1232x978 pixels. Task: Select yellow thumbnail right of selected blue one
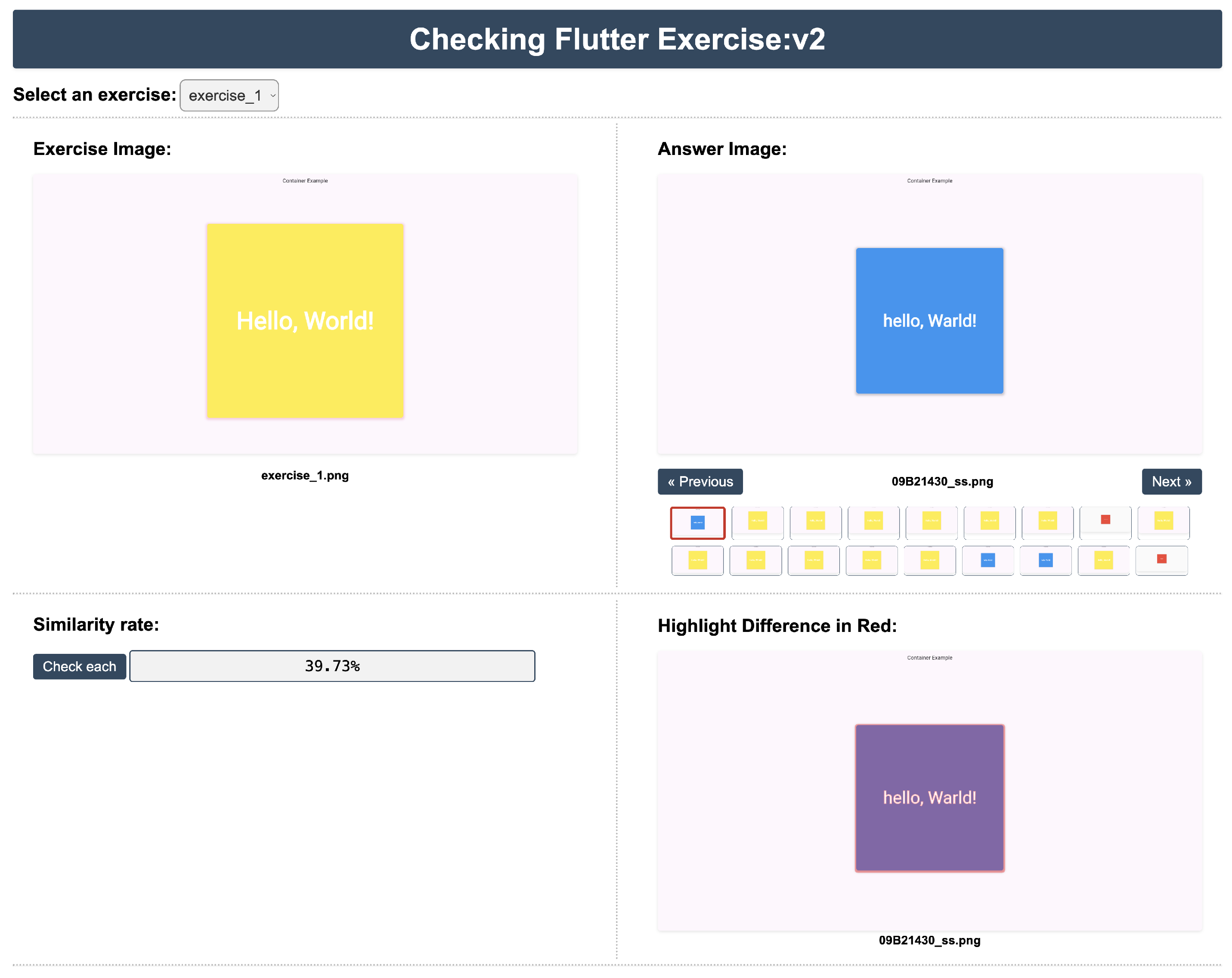[758, 522]
